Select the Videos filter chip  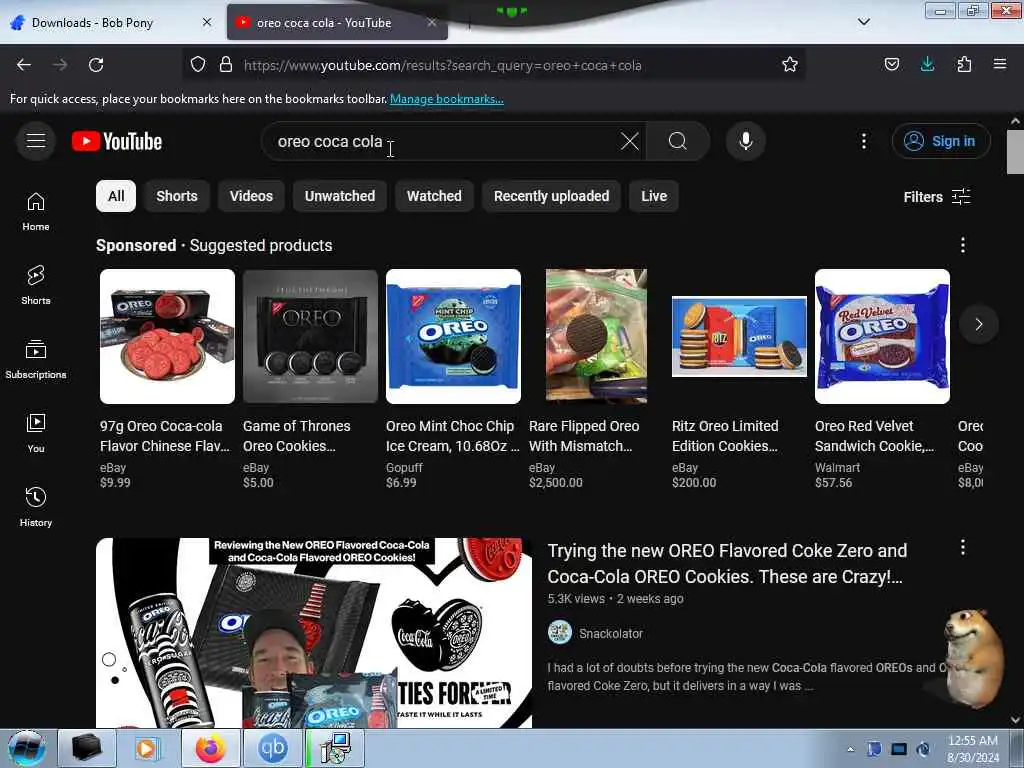[x=251, y=196]
